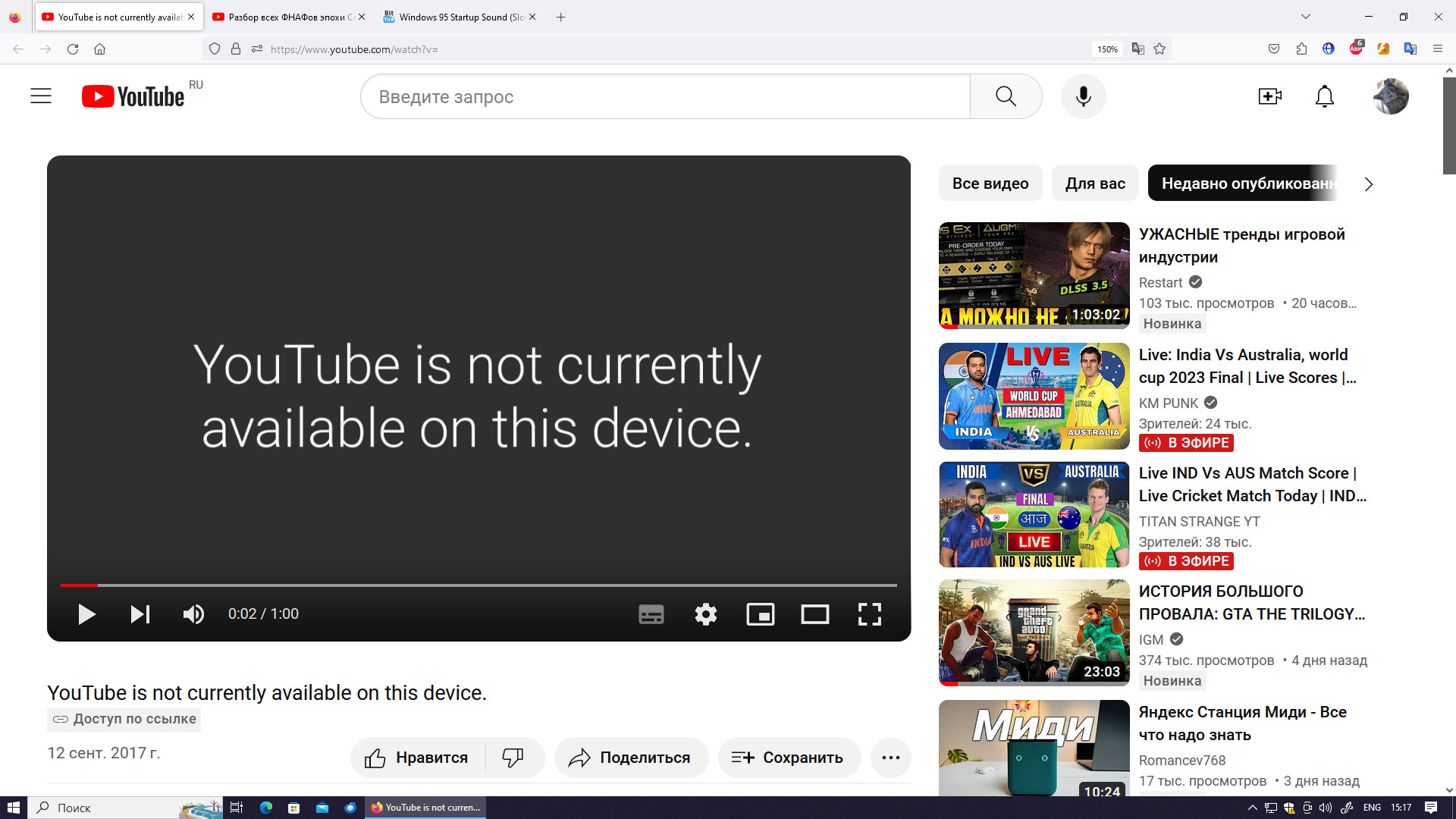Screen dimensions: 1456x819
Task: Switch to Windows 95 Startup Sound tab
Action: (x=455, y=17)
